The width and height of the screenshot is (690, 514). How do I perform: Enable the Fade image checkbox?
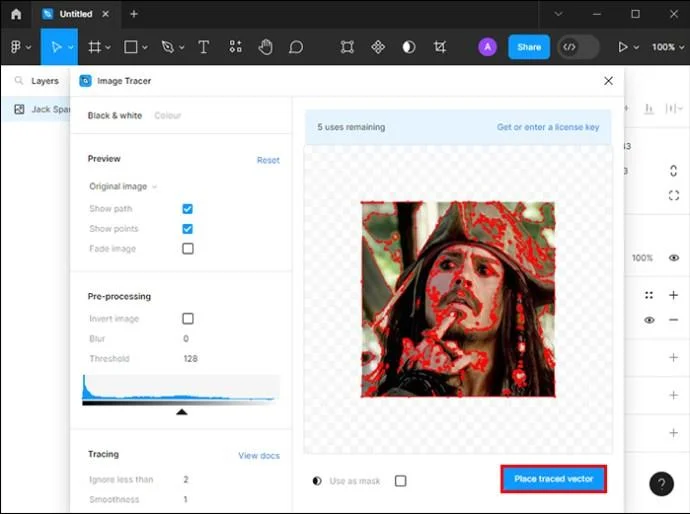coord(188,249)
